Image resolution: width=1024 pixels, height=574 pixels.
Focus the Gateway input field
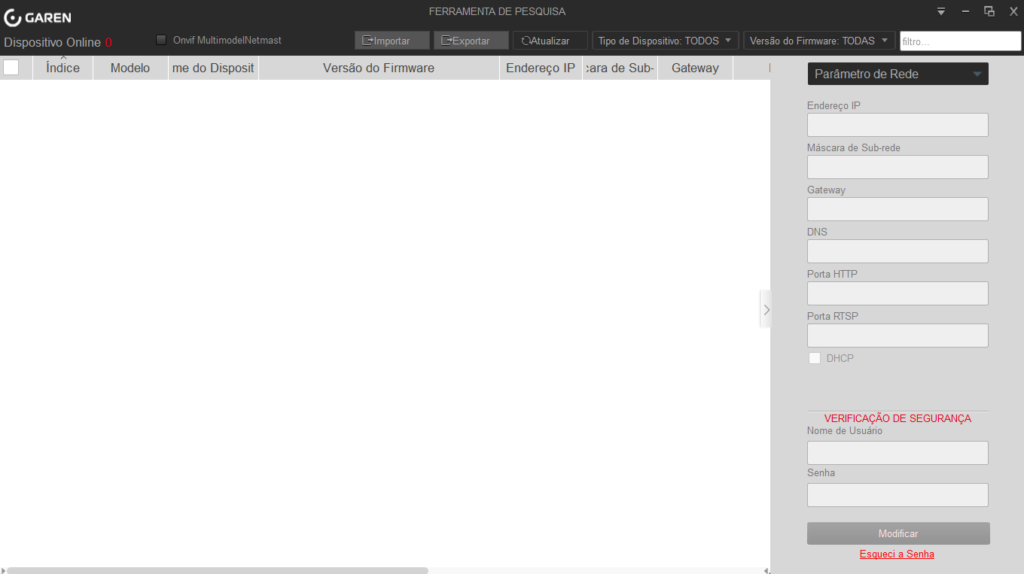pyautogui.click(x=897, y=209)
